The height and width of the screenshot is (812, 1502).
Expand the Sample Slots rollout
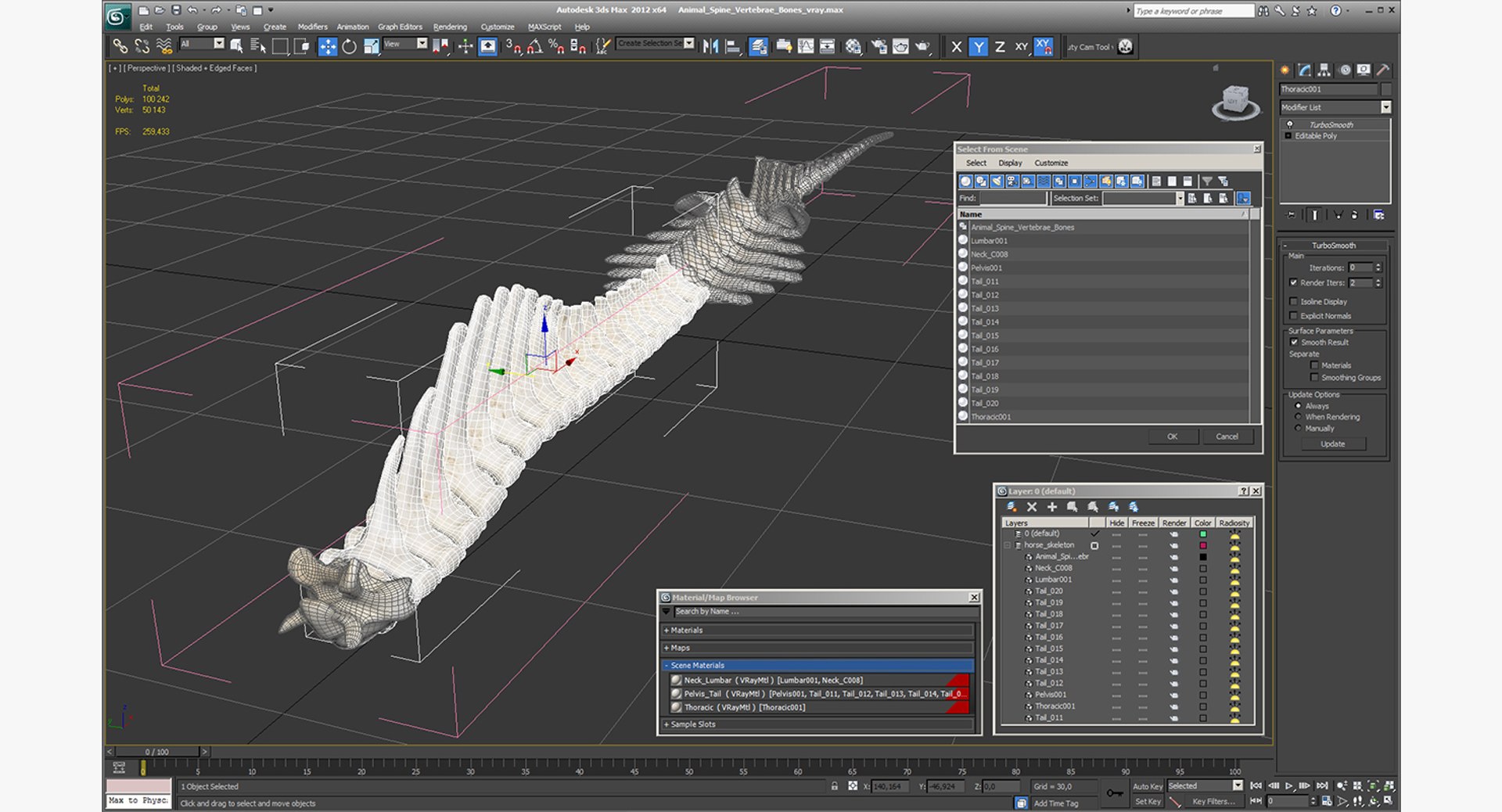pos(817,724)
